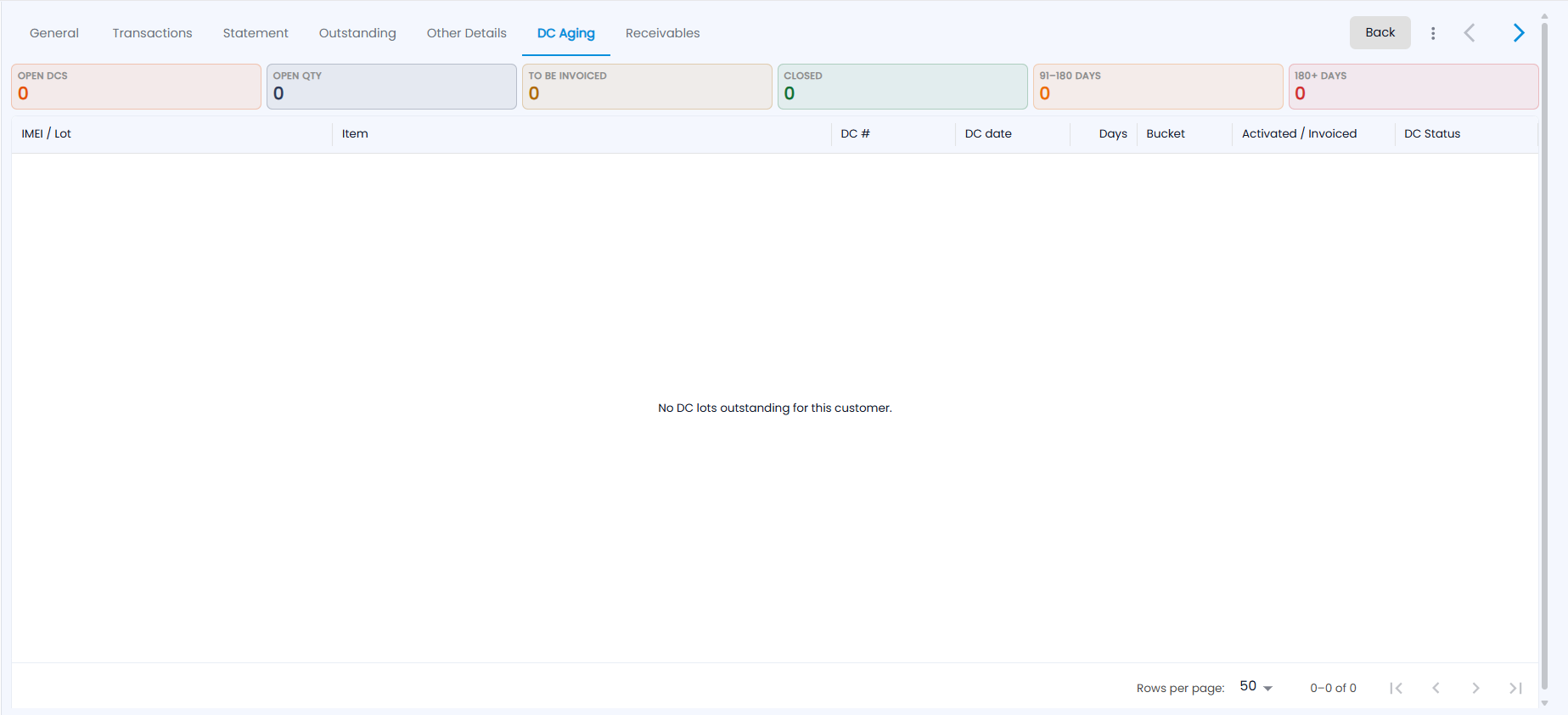Screen dimensions: 1568x715
Task: Click the '0–0 of 0' pagination text
Action: 1333,688
